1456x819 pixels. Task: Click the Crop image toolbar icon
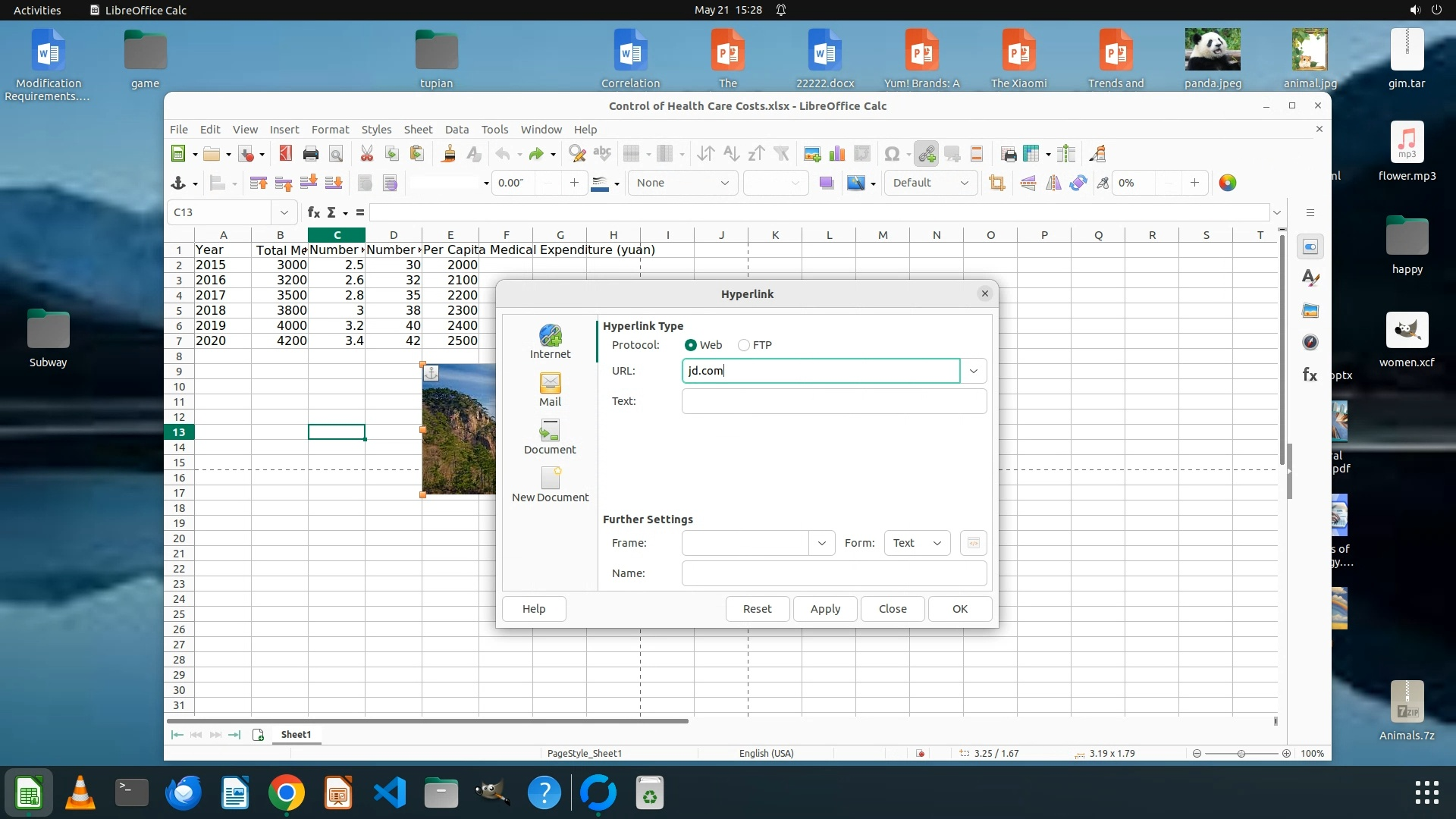(x=996, y=183)
